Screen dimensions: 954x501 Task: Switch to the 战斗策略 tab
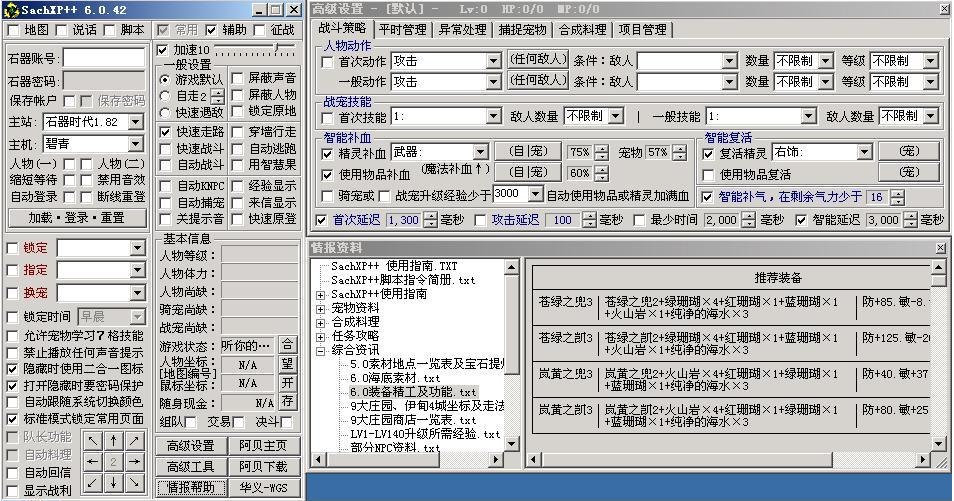point(343,28)
